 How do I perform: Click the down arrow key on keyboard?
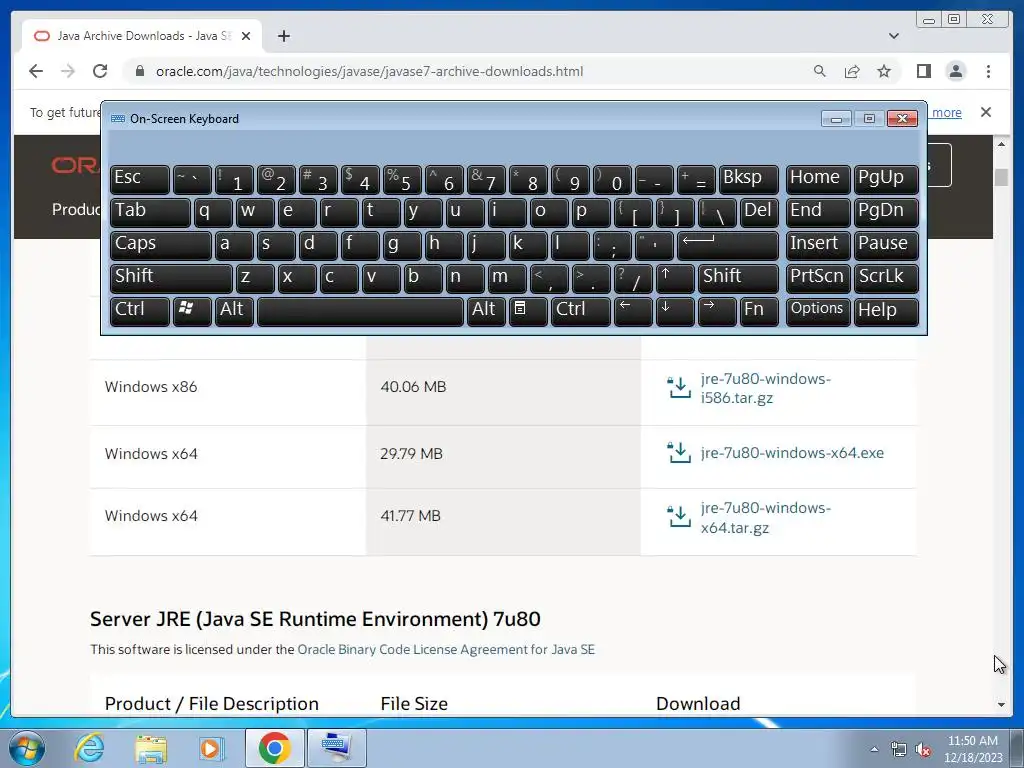click(x=675, y=311)
